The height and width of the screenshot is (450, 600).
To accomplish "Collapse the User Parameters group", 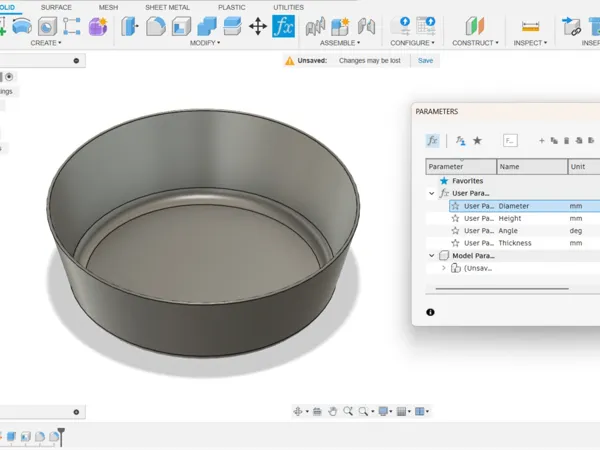I will (432, 194).
